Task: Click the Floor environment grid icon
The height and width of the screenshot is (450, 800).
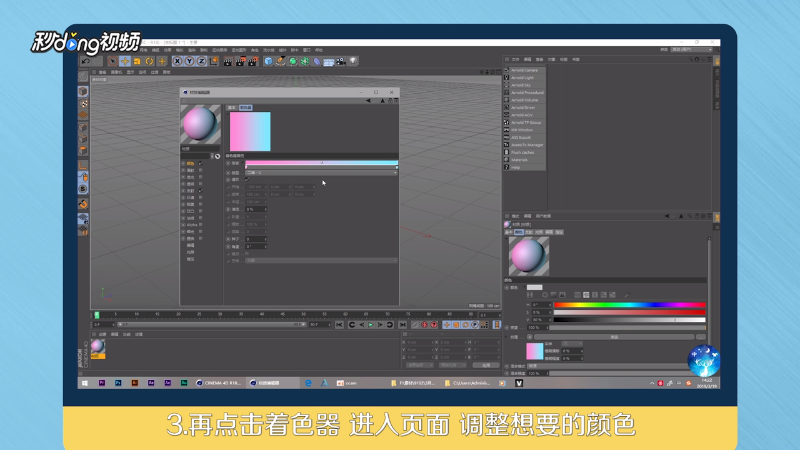Action: (x=329, y=61)
